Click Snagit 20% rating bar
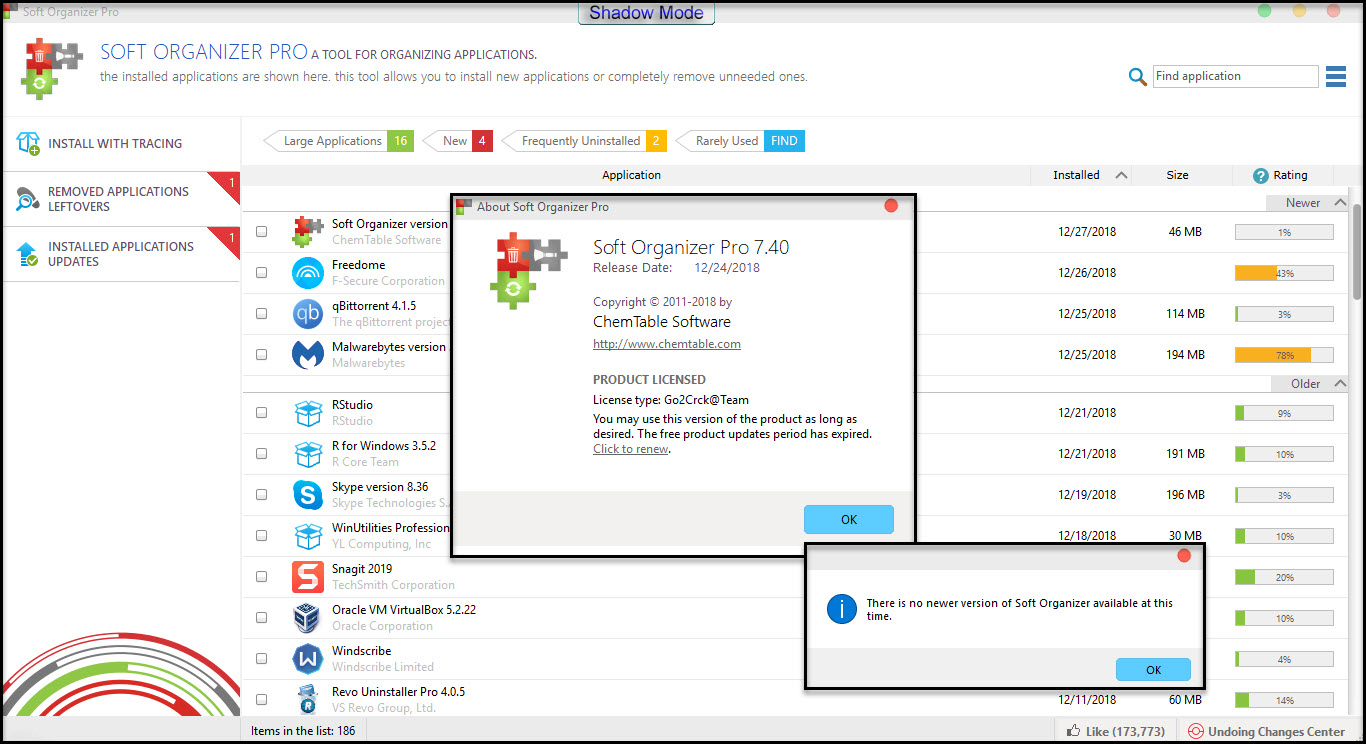Image resolution: width=1366 pixels, height=744 pixels. pyautogui.click(x=1284, y=577)
